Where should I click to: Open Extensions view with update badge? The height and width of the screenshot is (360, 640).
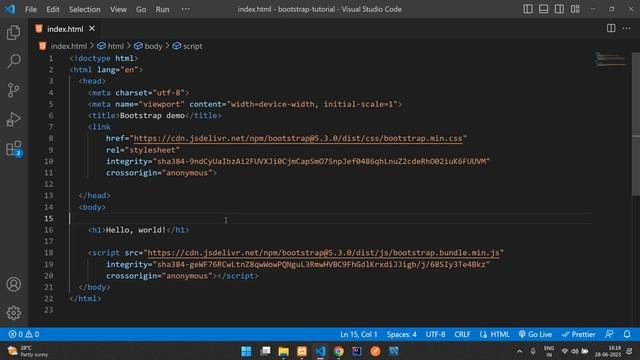(13, 149)
